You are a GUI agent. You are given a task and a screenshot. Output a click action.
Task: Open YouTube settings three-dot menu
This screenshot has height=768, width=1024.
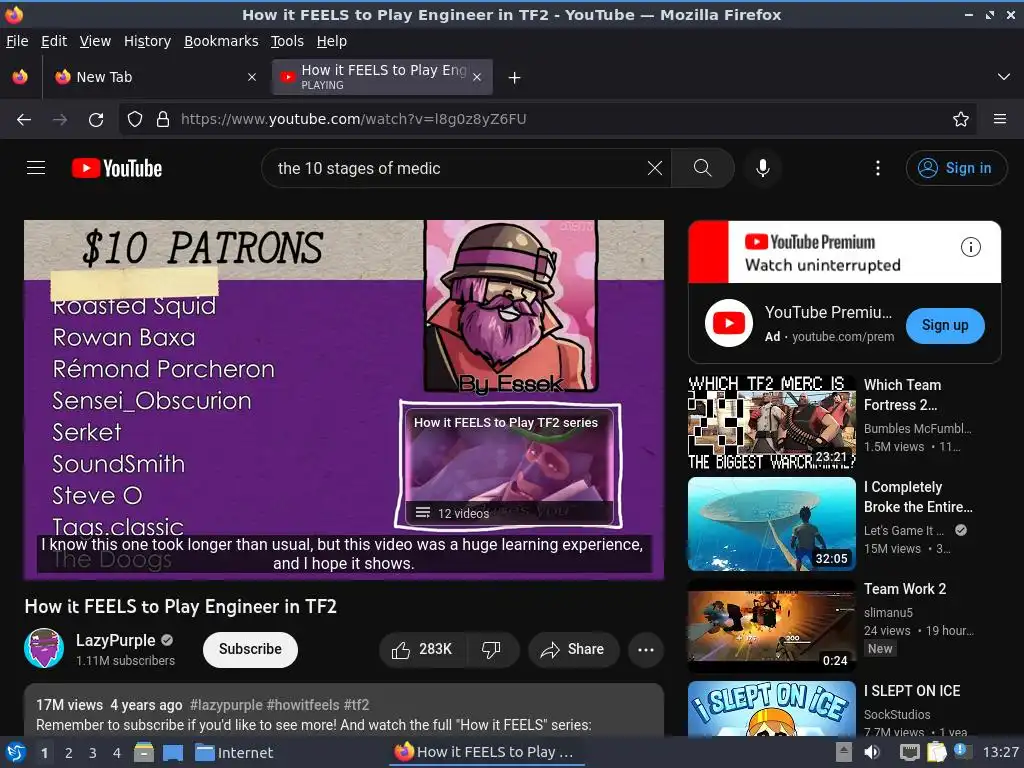click(x=878, y=168)
